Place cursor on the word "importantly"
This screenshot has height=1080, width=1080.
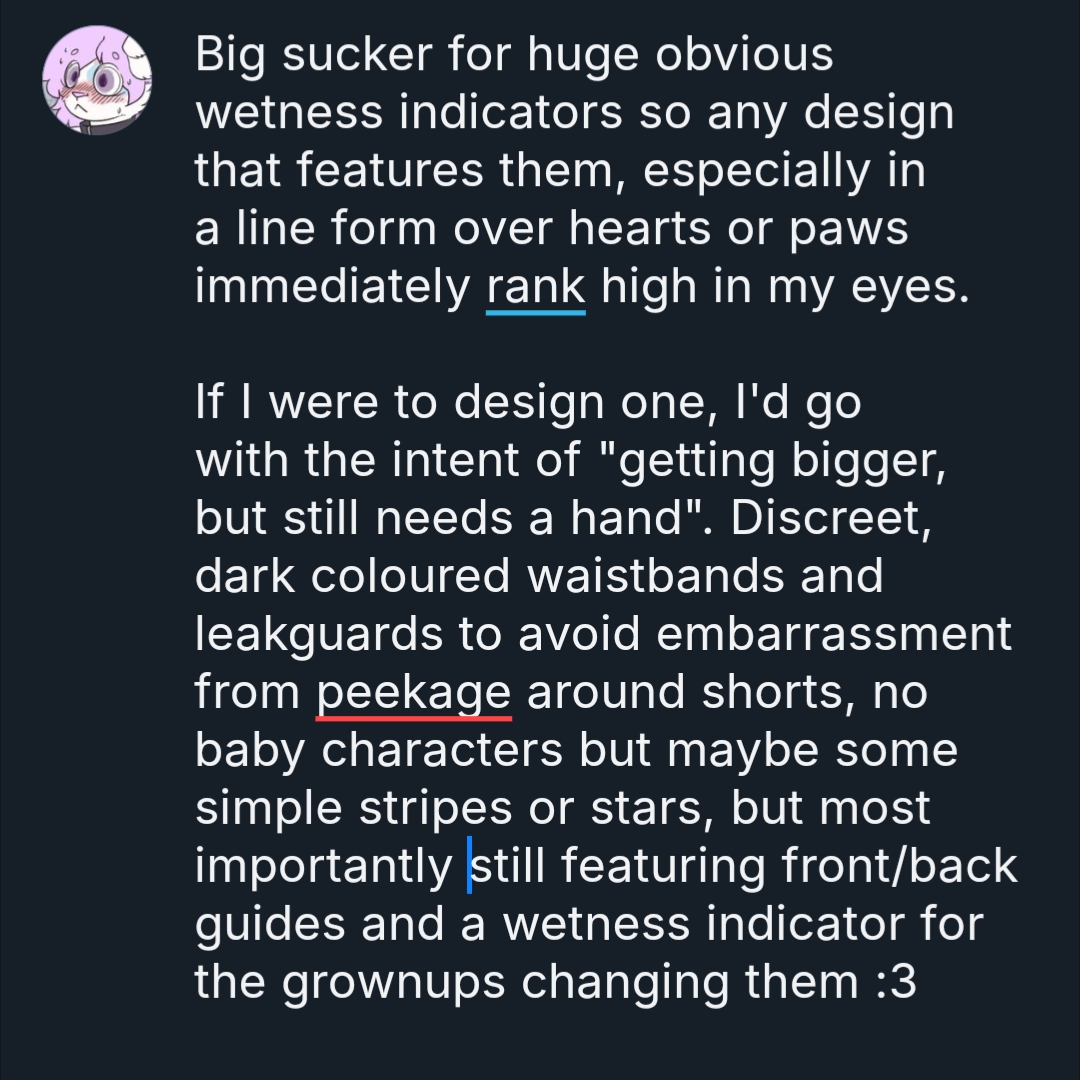coord(324,866)
